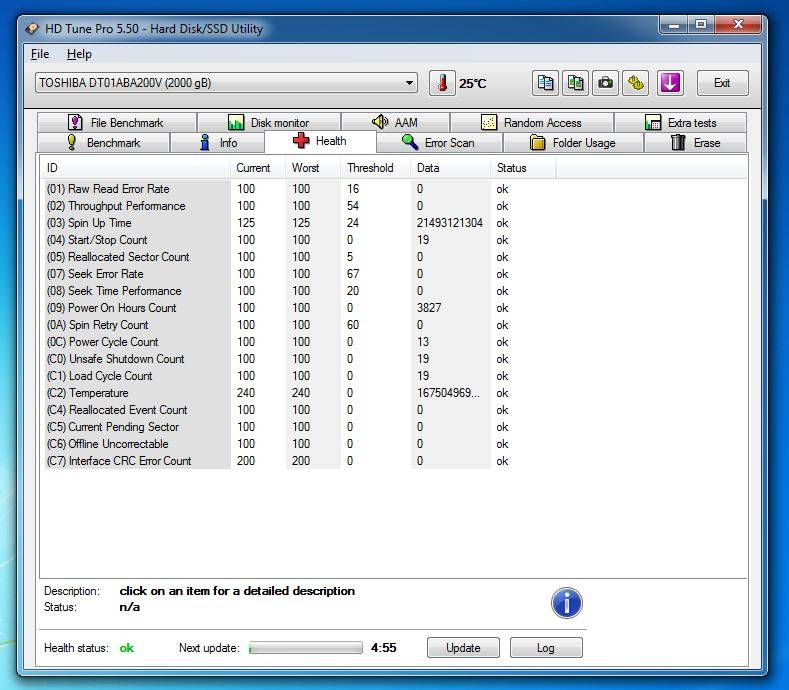The image size is (789, 690).
Task: Switch to the Extra tests tab
Action: [x=680, y=122]
